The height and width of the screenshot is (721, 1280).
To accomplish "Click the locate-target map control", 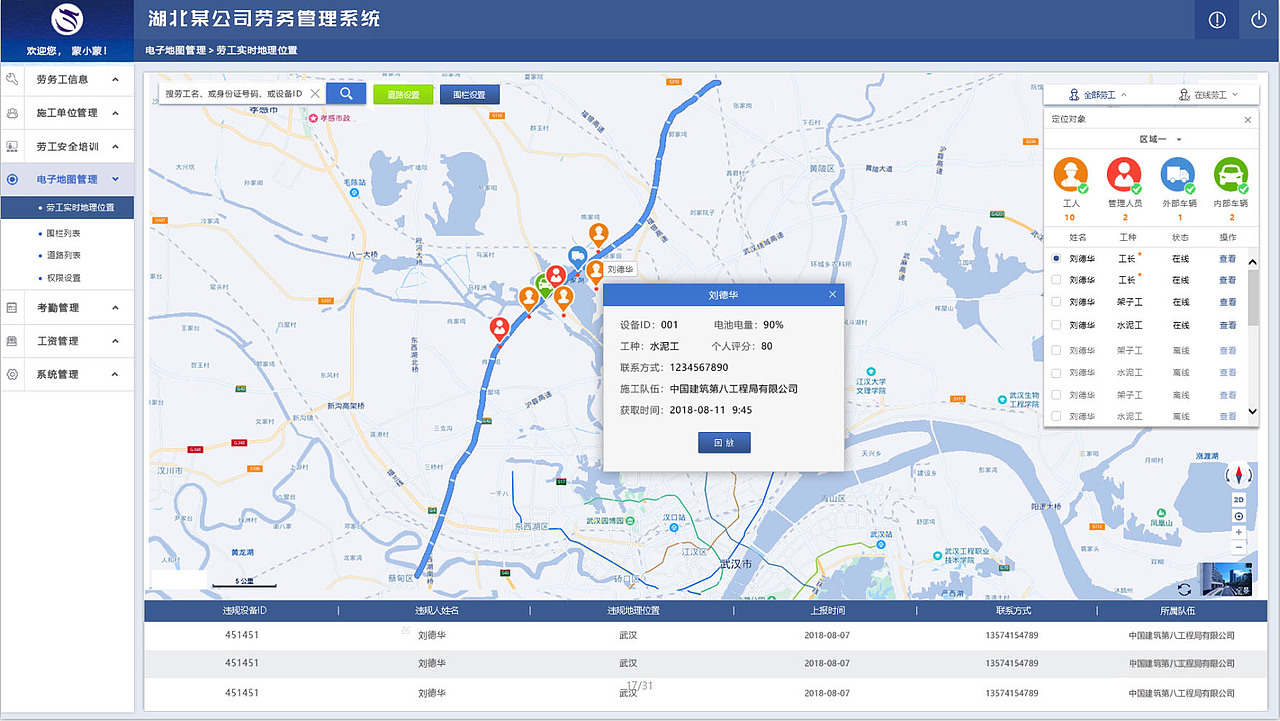I will click(x=1239, y=516).
